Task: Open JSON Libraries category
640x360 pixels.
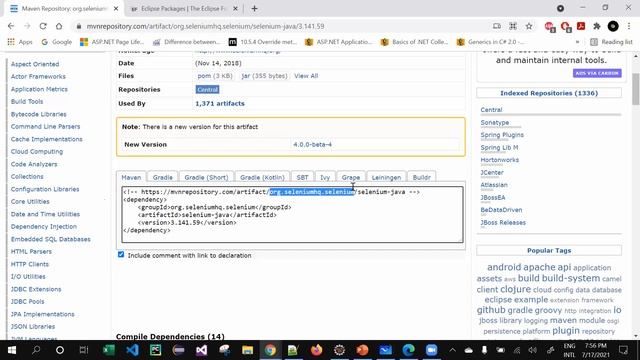Action: point(33,327)
